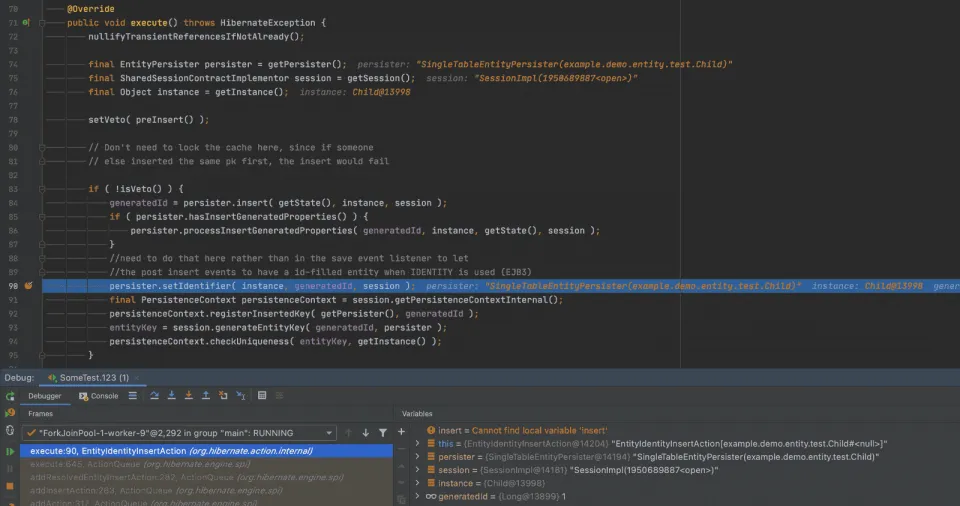Click the nullifyTransientReferencesIfNotAlready() call

(x=196, y=37)
